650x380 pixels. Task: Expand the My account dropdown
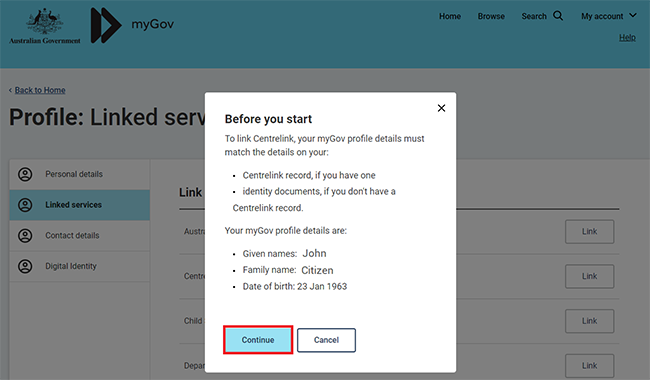(x=608, y=16)
